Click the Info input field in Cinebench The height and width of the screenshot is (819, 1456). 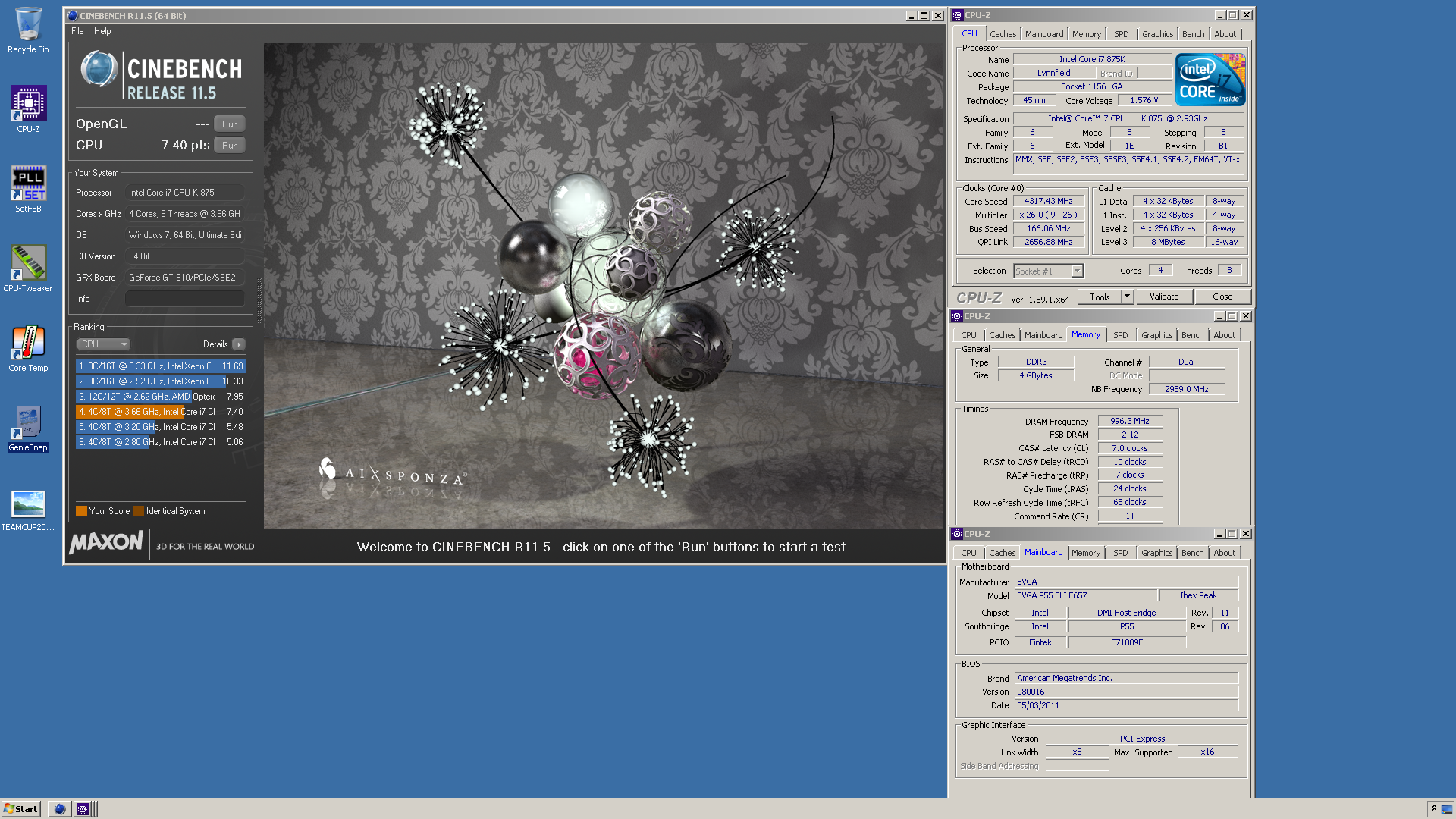(184, 299)
